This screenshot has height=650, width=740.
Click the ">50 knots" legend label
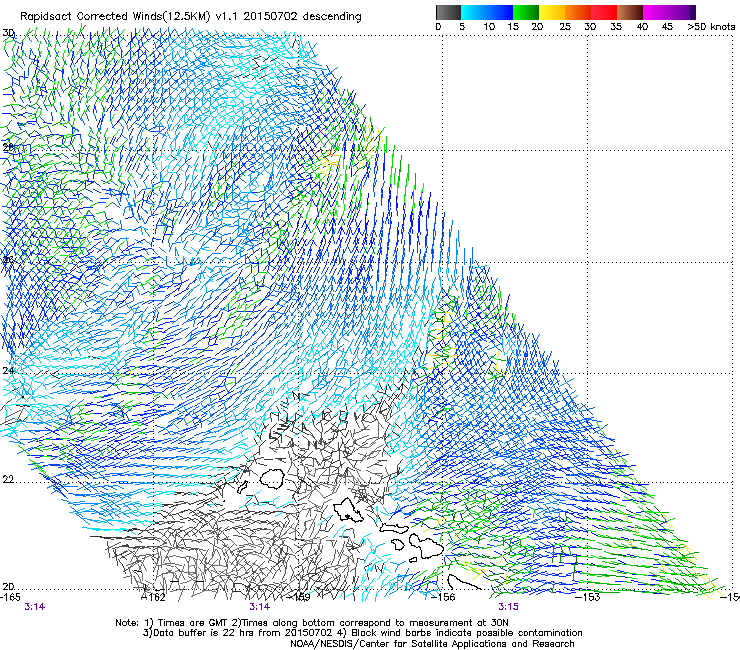711,27
